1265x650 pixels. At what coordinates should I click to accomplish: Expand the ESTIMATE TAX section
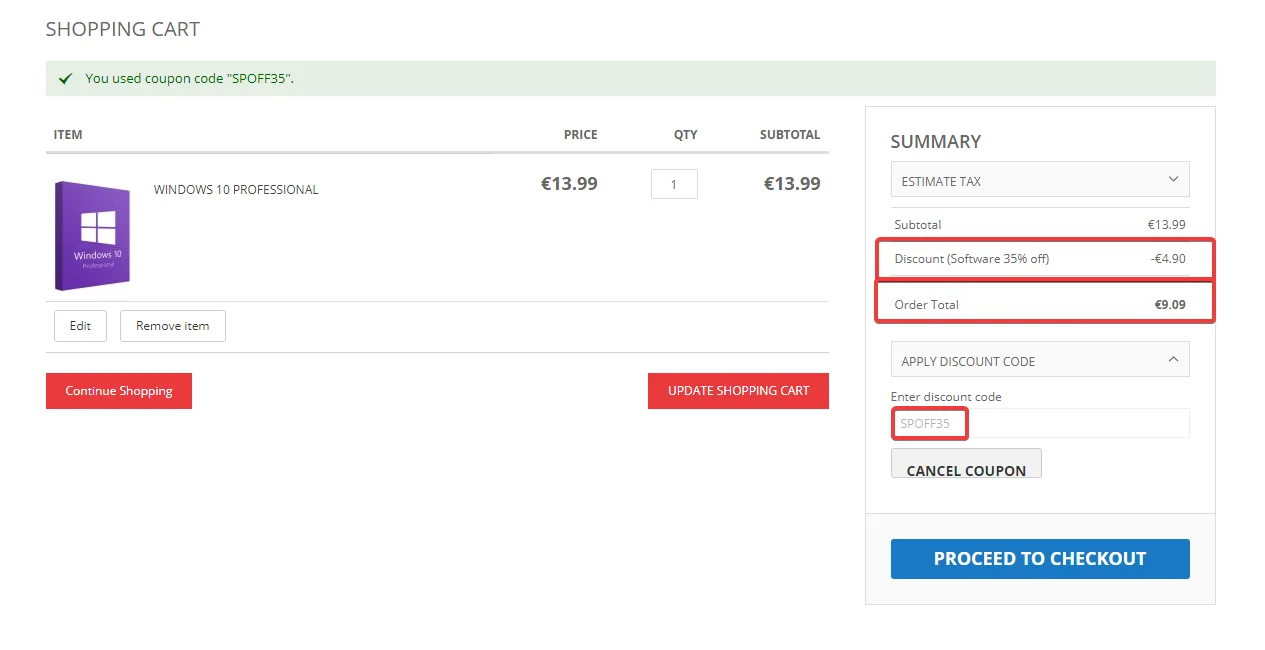coord(1040,181)
